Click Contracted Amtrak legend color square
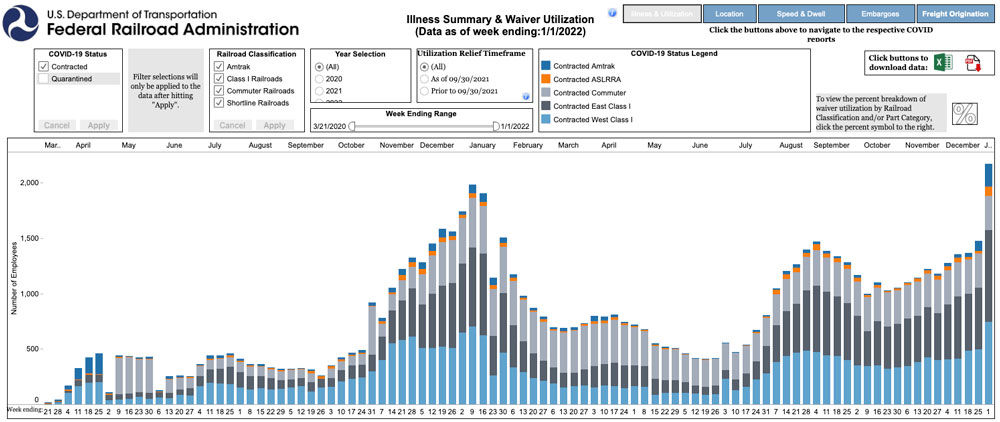The width and height of the screenshot is (1000, 422). coord(545,66)
